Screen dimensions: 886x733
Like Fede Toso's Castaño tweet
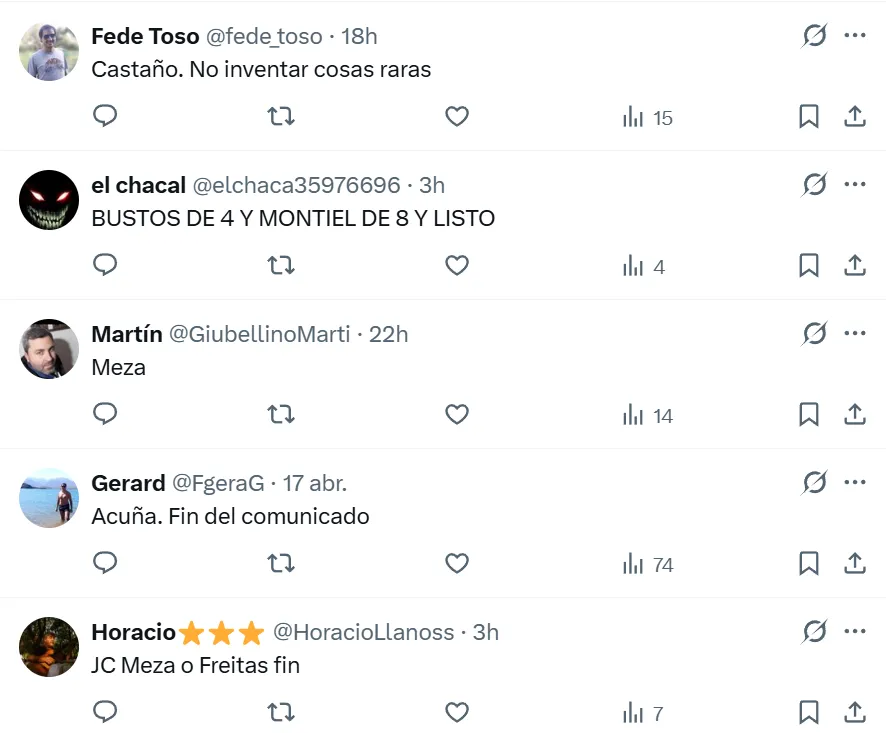click(457, 117)
